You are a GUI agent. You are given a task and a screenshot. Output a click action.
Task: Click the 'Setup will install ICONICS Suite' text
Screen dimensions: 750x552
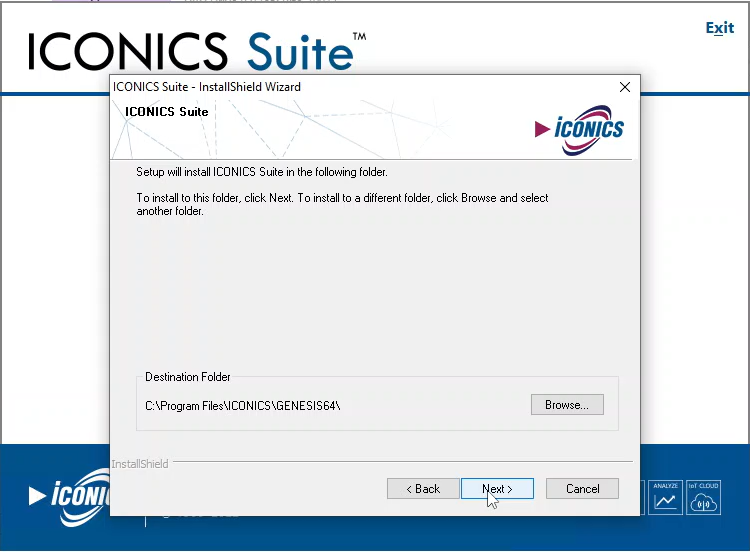(x=262, y=172)
